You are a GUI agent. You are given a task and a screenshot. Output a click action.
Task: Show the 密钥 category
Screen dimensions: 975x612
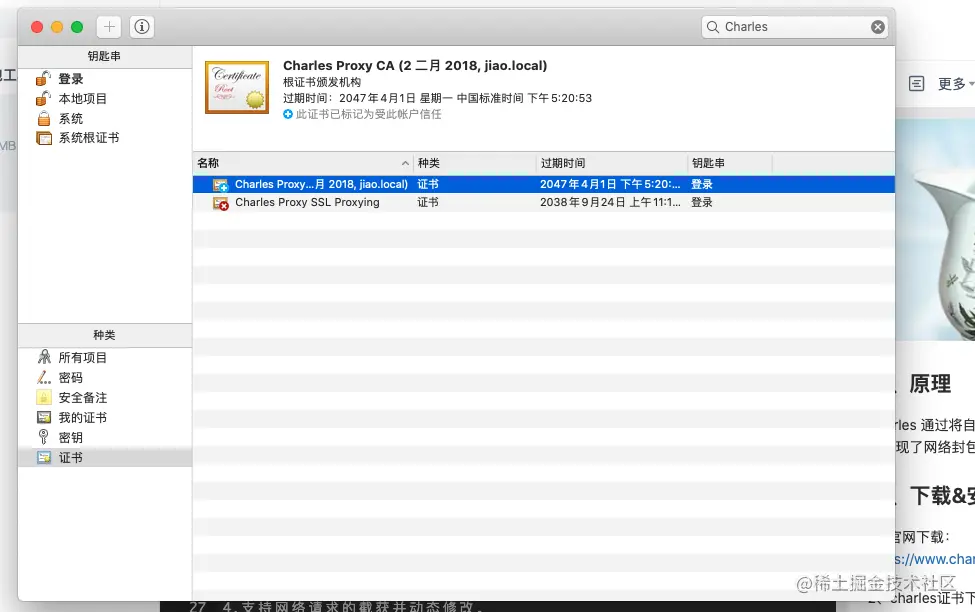pyautogui.click(x=71, y=437)
